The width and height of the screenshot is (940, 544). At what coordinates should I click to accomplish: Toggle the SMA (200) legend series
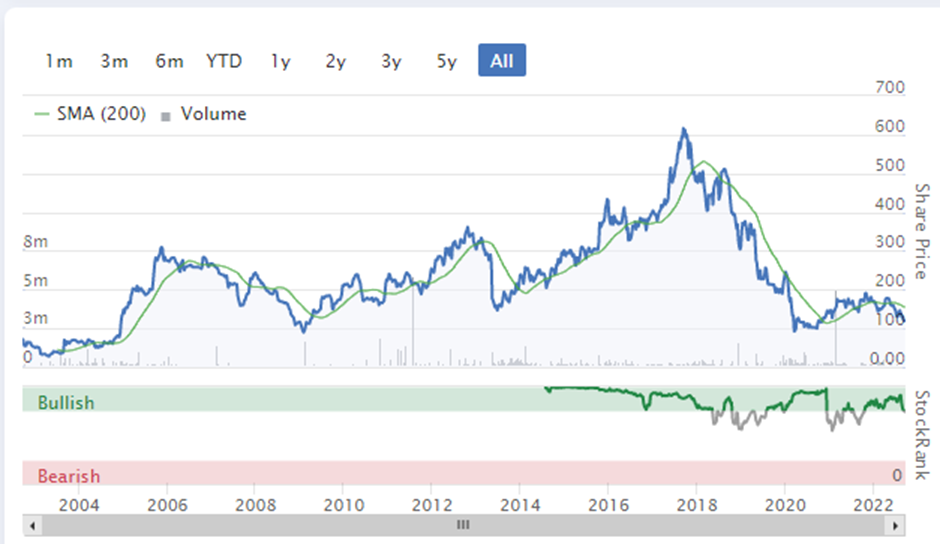click(x=91, y=114)
